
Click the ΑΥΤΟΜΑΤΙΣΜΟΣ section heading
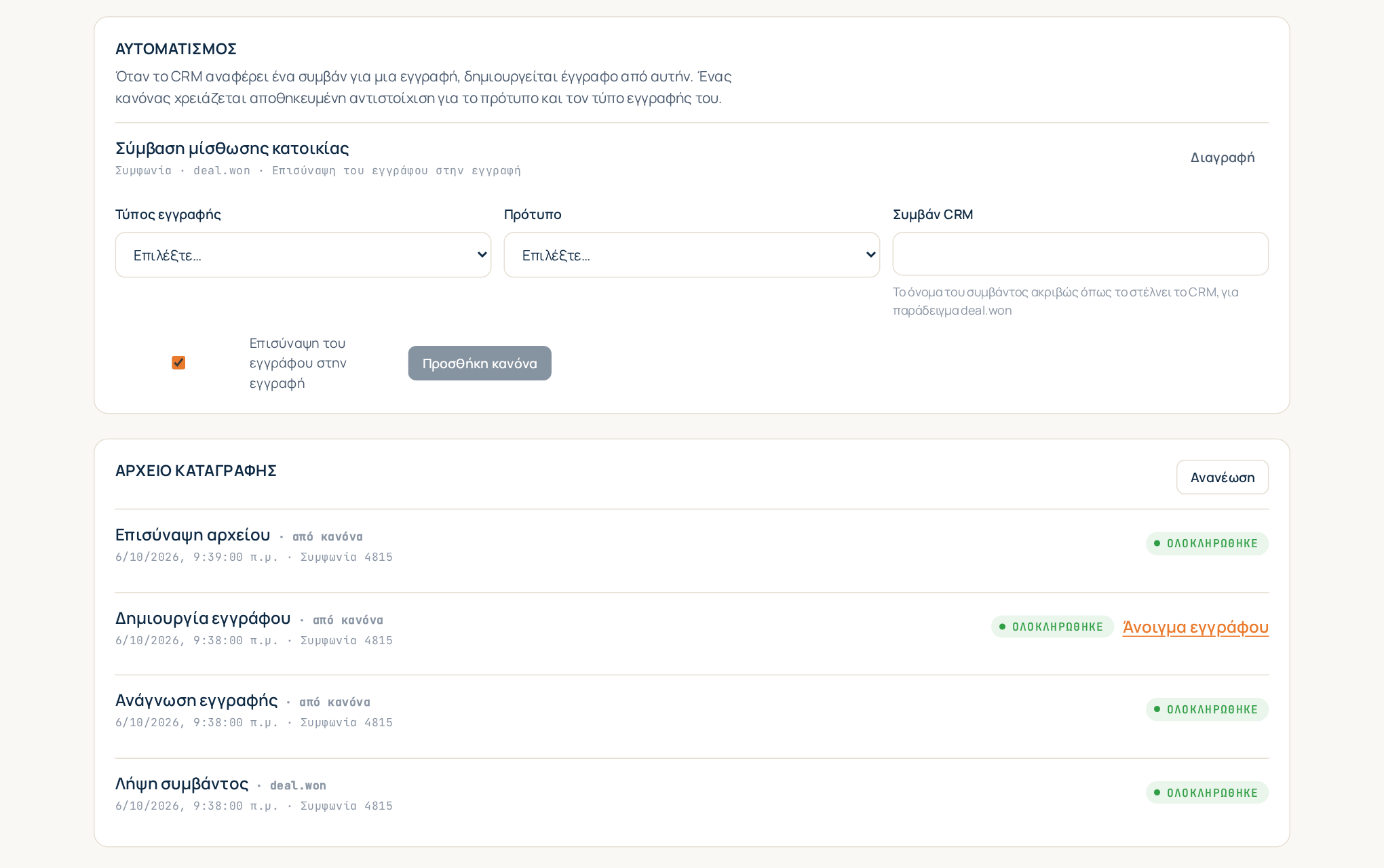pos(176,49)
